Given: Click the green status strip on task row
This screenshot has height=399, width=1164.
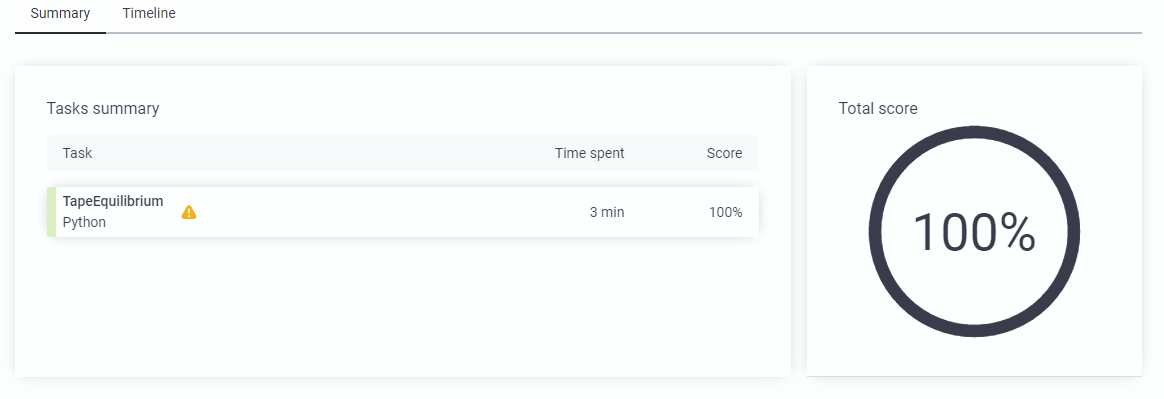Looking at the screenshot, I should (x=51, y=212).
